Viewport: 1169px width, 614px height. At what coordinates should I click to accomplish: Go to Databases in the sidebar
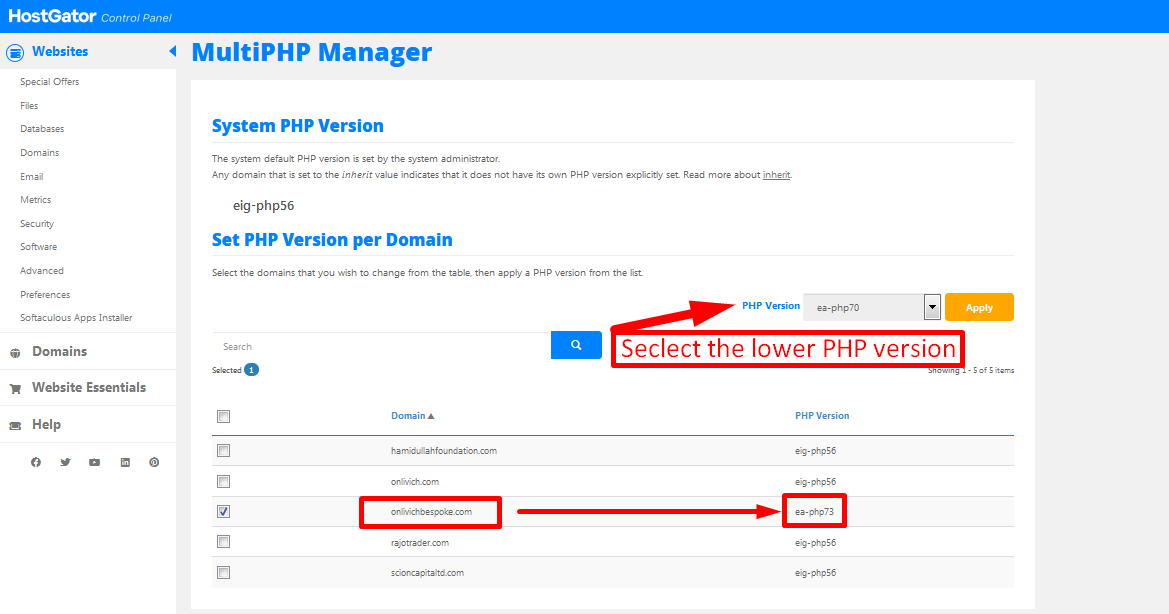[42, 129]
